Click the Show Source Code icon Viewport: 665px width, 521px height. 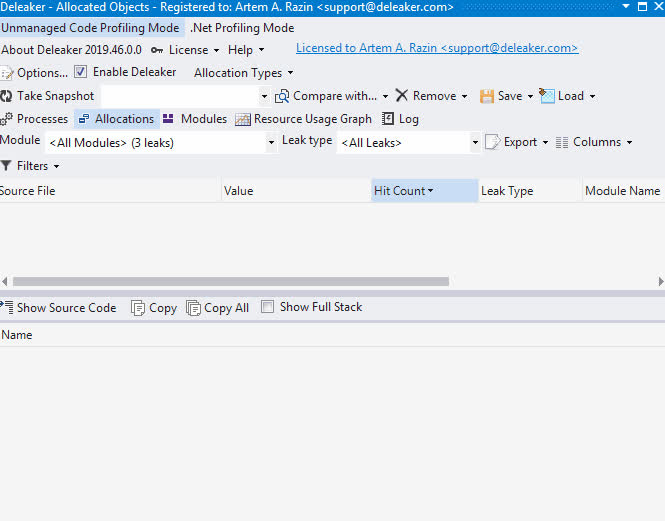click(x=7, y=307)
